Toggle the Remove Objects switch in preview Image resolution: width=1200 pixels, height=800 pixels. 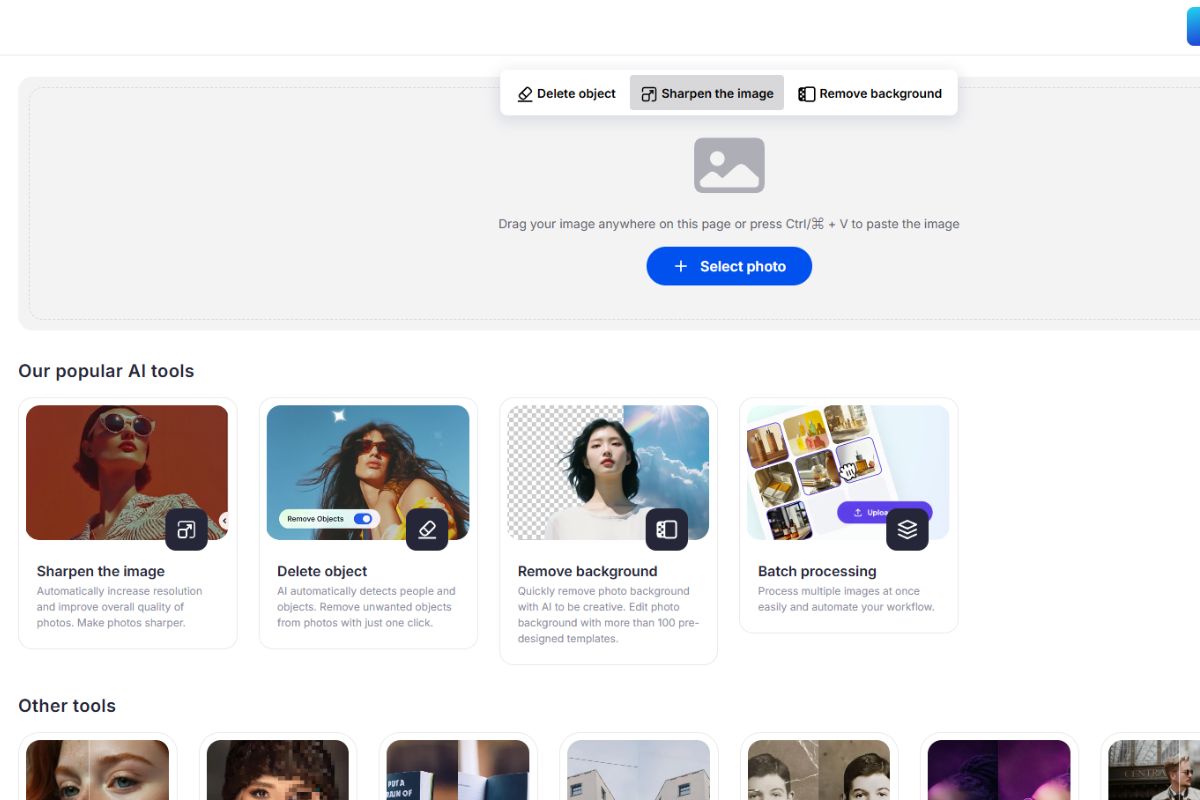[362, 519]
